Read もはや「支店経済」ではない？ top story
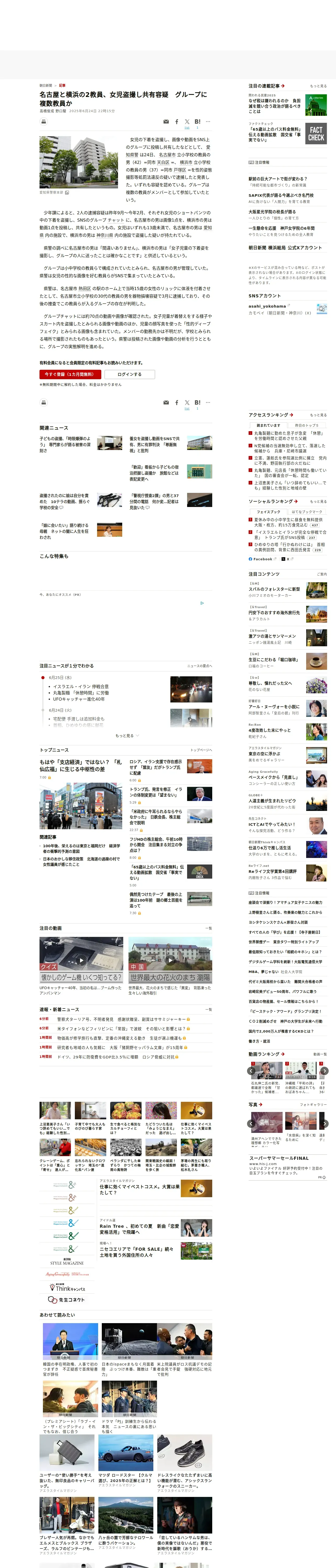The width and height of the screenshot is (336, 1568). [x=81, y=766]
